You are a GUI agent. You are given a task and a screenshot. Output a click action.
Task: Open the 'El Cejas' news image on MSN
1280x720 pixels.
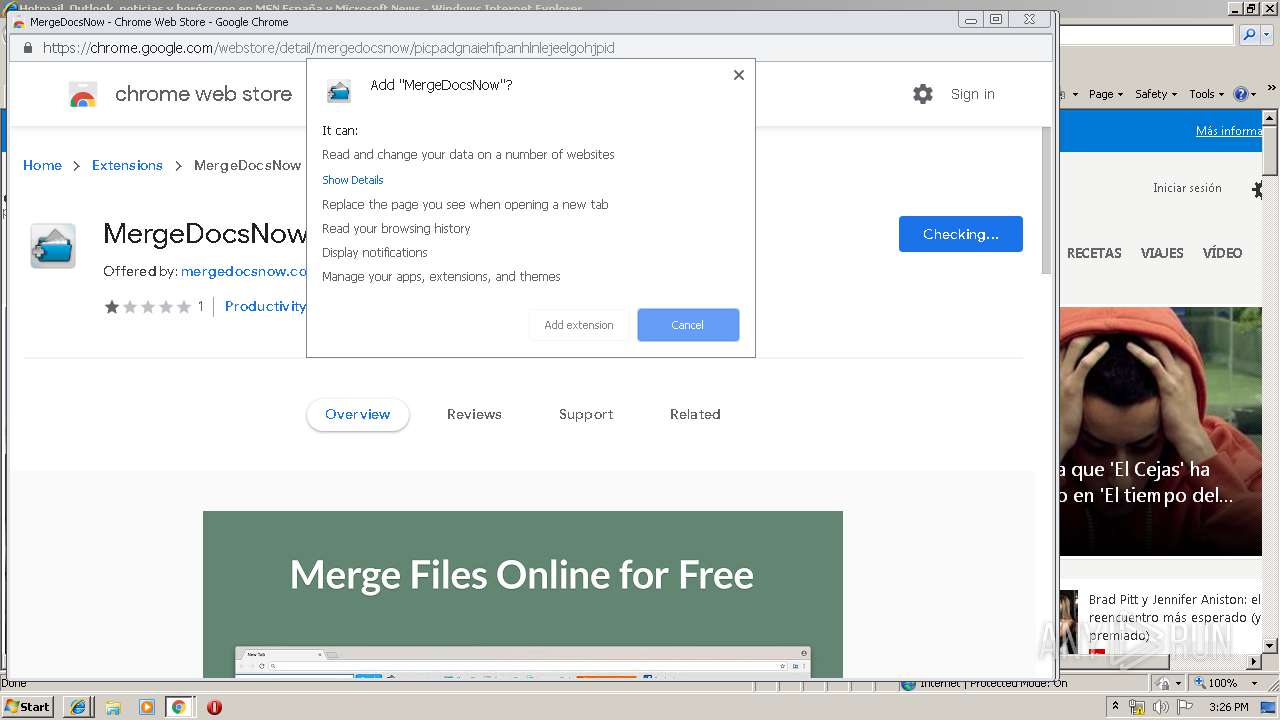1161,431
